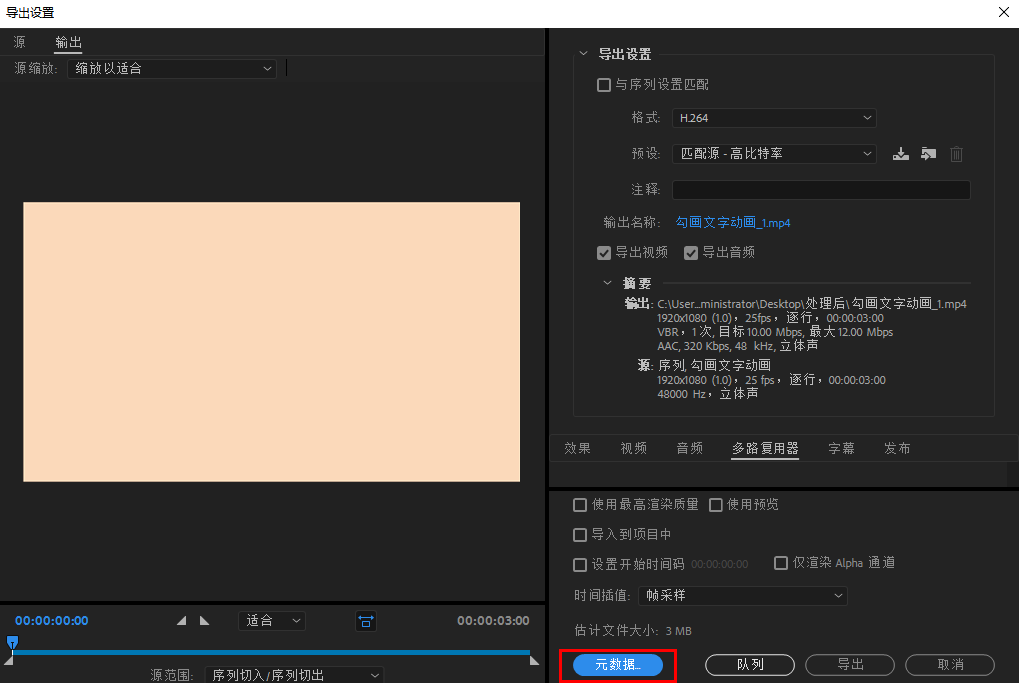Click the in-point triangle handle on timeline
The width and height of the screenshot is (1019, 683).
8,660
